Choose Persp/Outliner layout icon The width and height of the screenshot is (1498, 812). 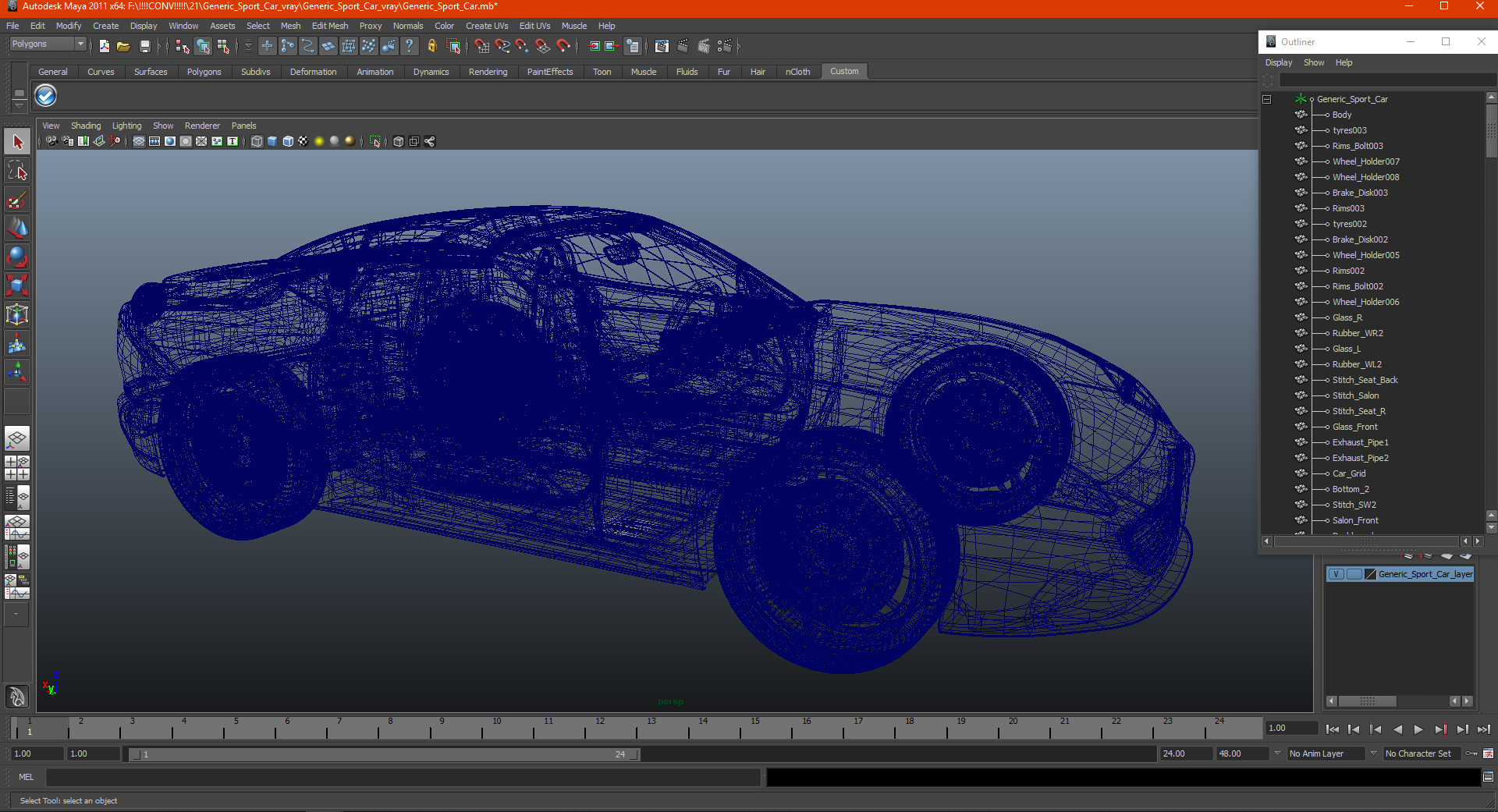point(17,497)
